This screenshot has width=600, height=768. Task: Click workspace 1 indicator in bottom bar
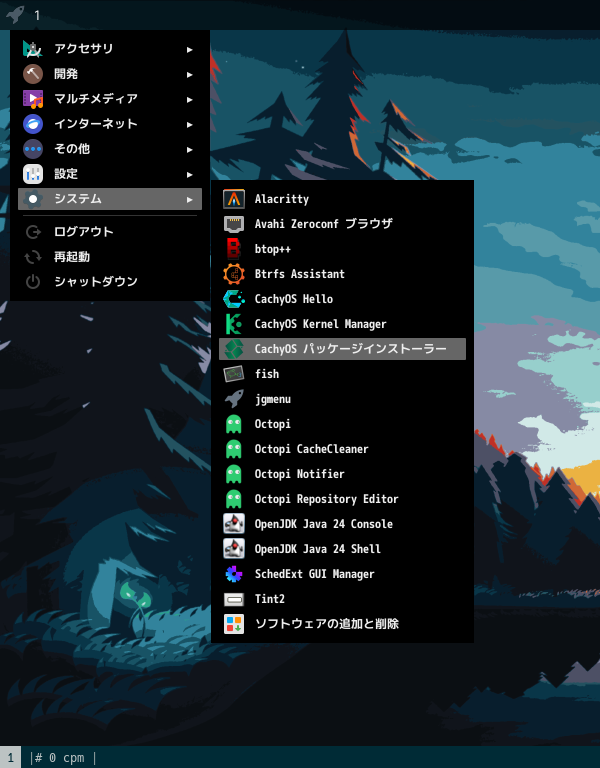point(10,757)
